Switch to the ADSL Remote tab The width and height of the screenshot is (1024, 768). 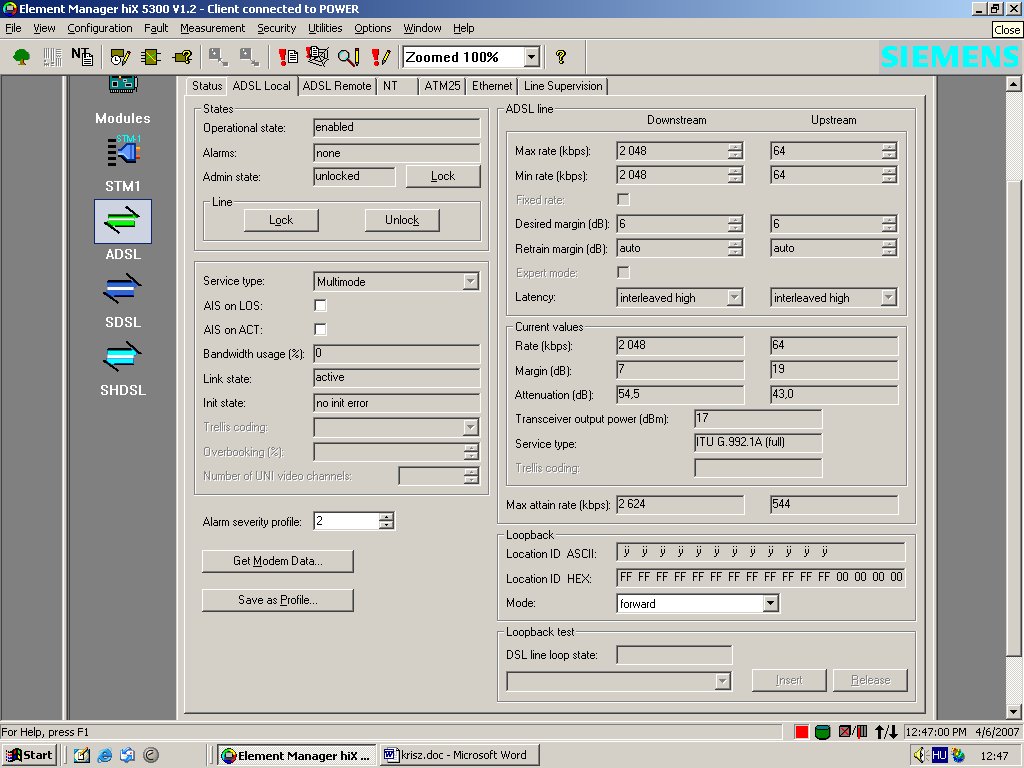tap(337, 86)
